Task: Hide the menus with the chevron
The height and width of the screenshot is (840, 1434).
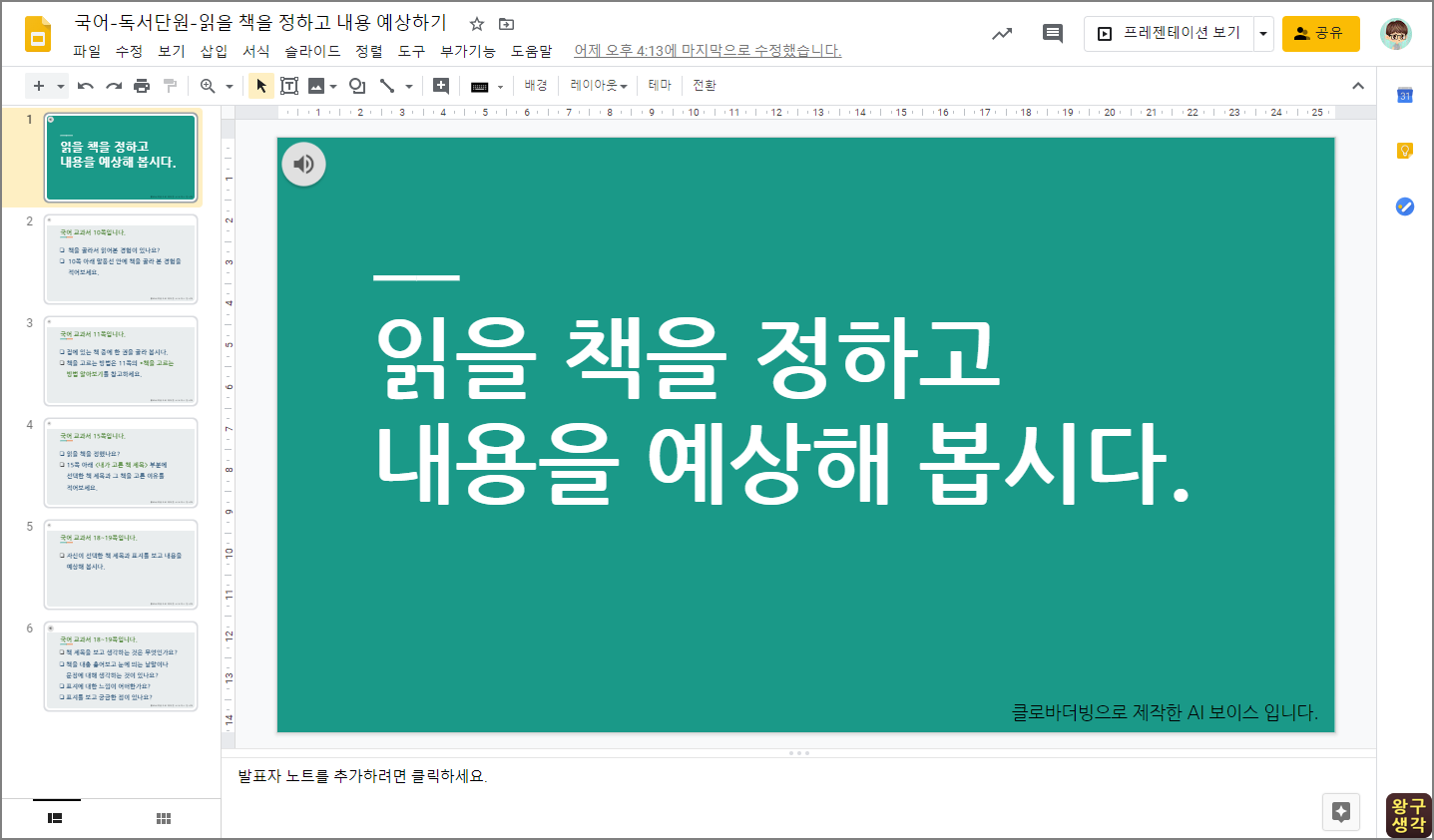Action: (1358, 86)
